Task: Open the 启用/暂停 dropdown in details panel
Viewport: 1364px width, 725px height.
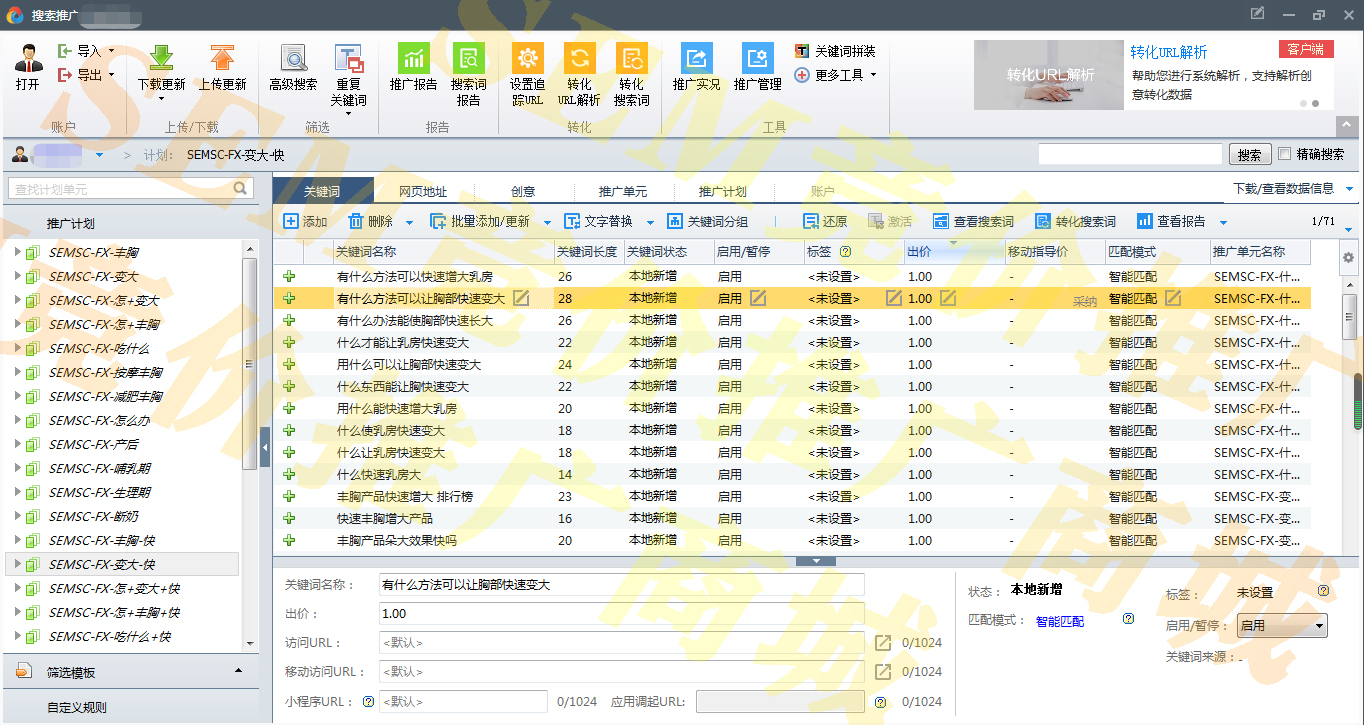Action: point(1282,626)
